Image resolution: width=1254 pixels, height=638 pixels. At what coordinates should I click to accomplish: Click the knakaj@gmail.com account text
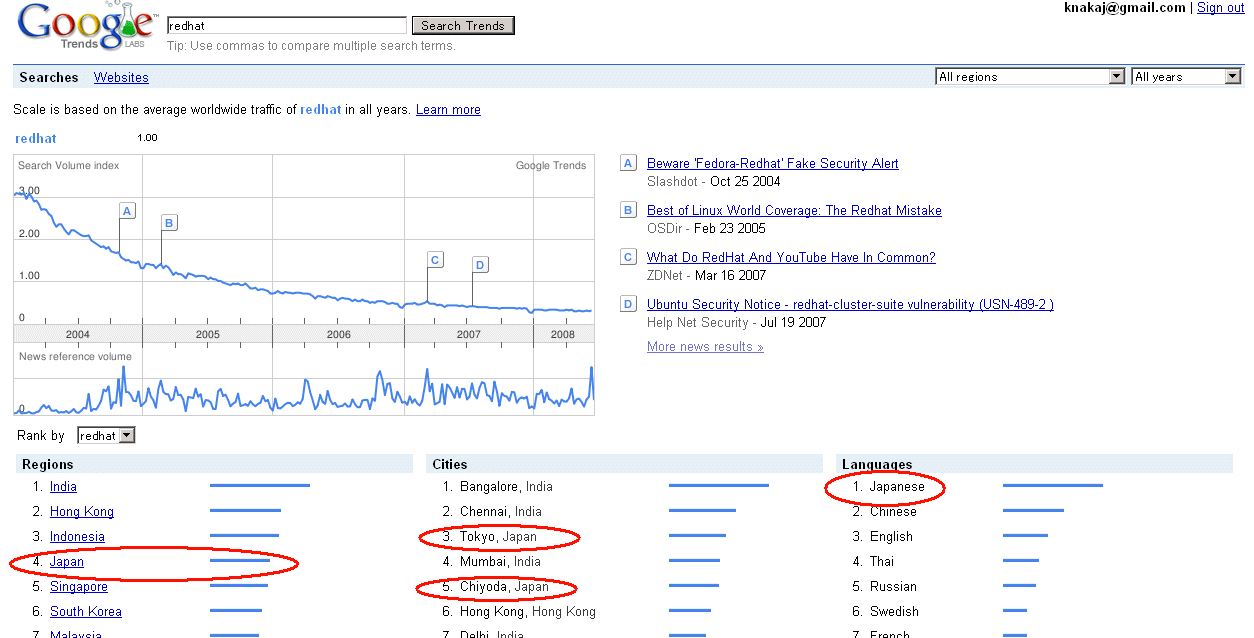(x=1126, y=7)
